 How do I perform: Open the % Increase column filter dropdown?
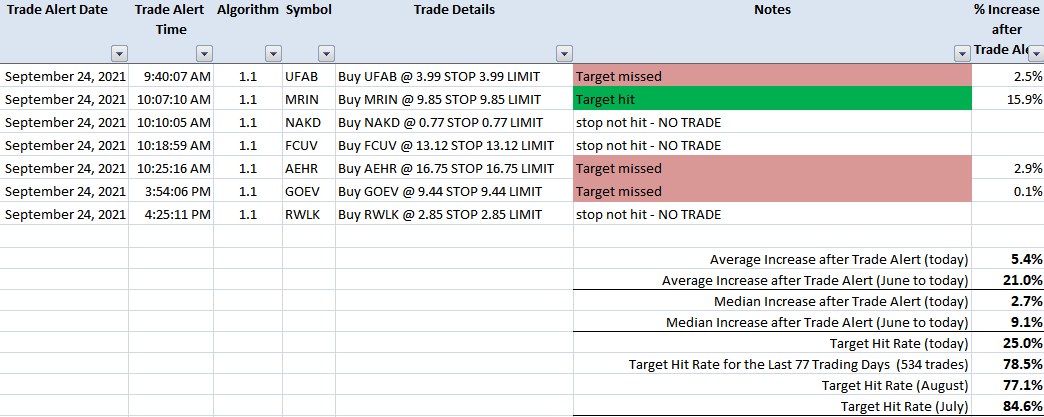(x=1036, y=52)
